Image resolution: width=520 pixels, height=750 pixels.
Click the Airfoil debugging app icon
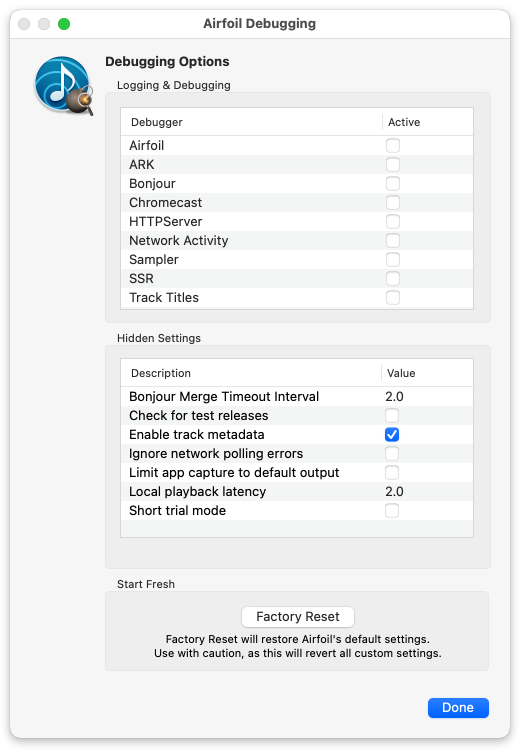pos(64,86)
